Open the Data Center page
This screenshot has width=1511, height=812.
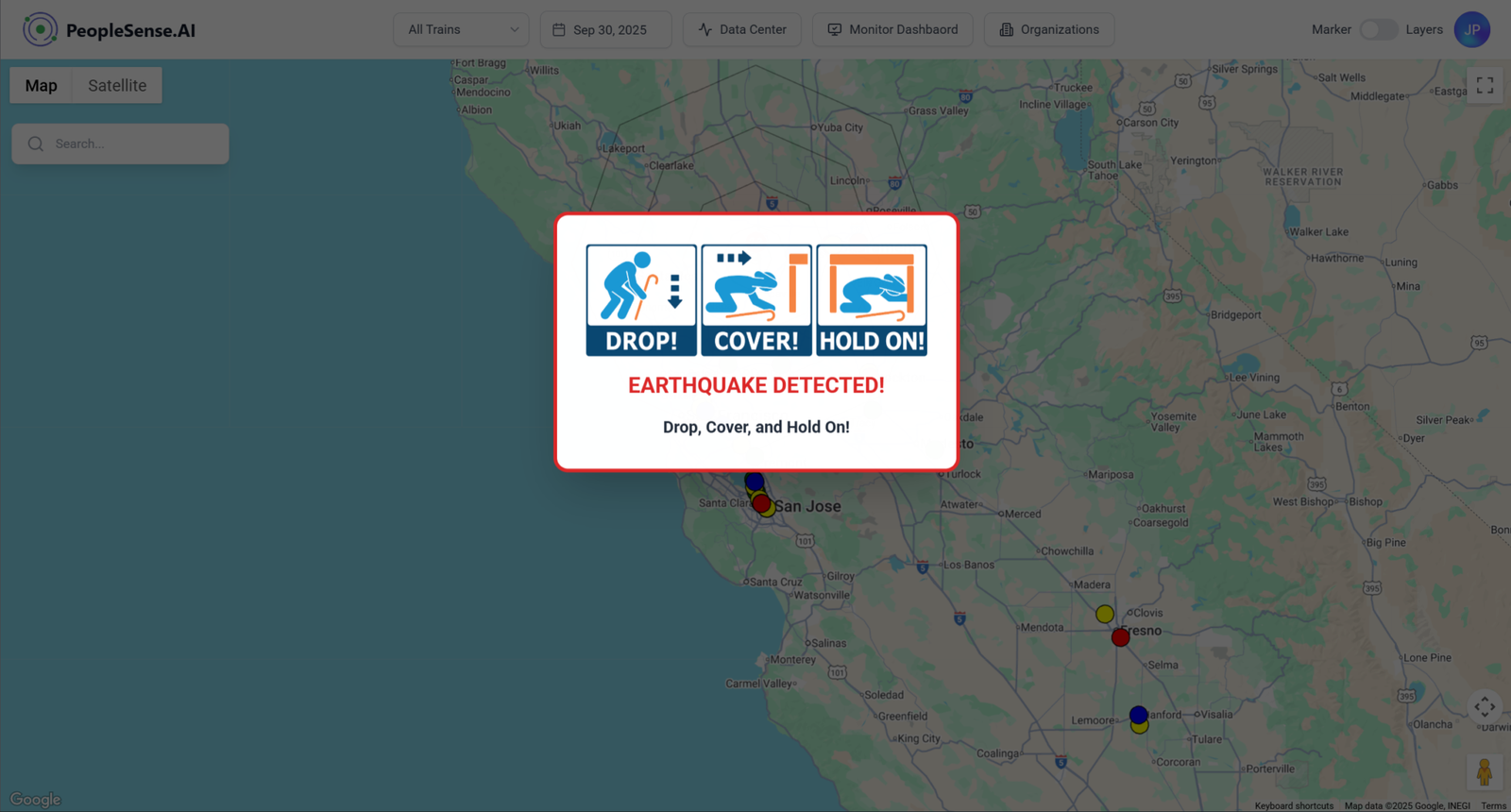(x=742, y=29)
